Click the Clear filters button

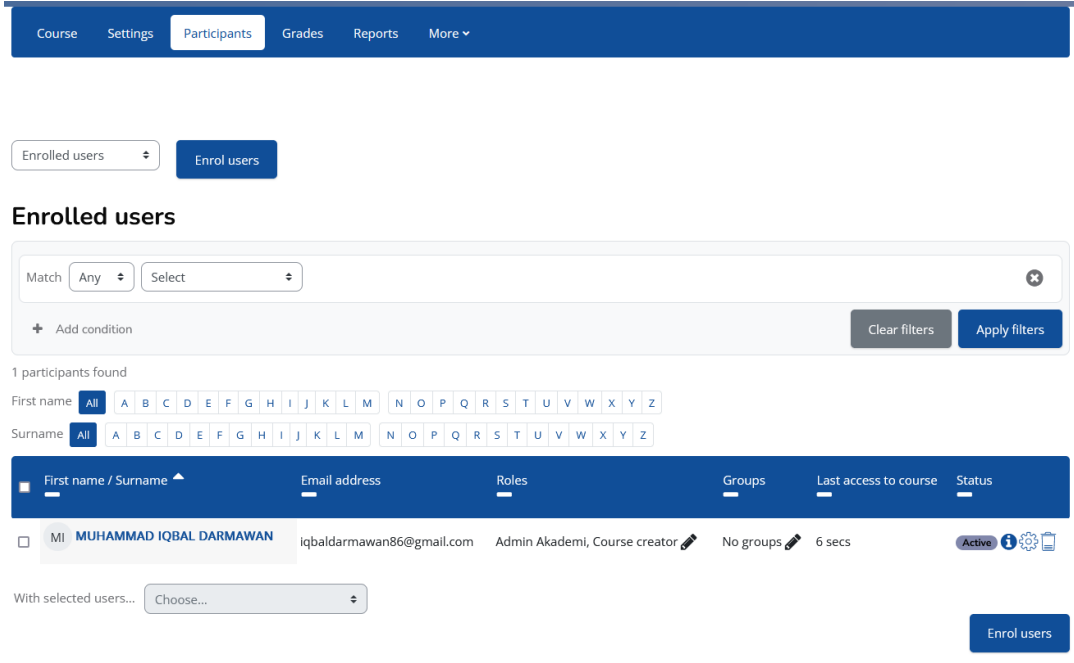click(900, 329)
